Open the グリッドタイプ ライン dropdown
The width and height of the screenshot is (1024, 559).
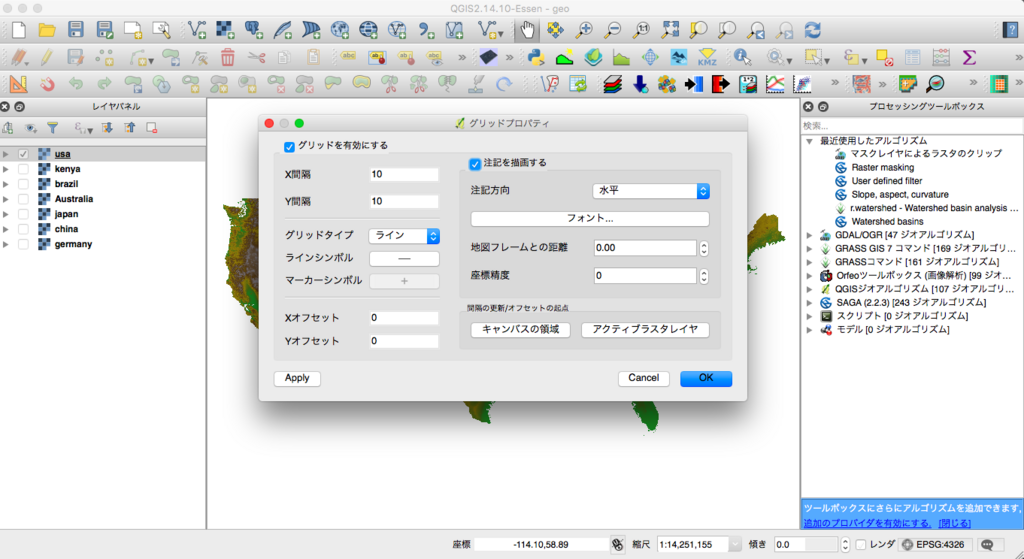(x=404, y=236)
